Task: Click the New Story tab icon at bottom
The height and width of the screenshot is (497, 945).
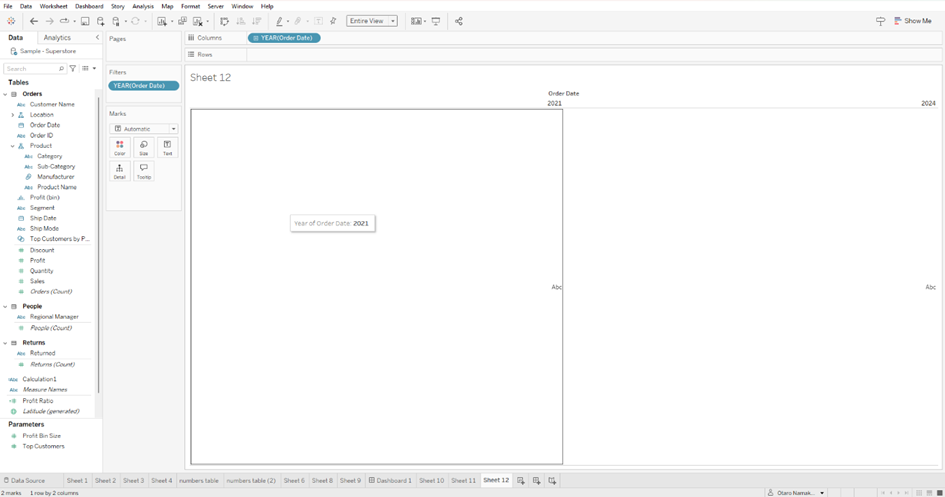Action: click(x=552, y=481)
